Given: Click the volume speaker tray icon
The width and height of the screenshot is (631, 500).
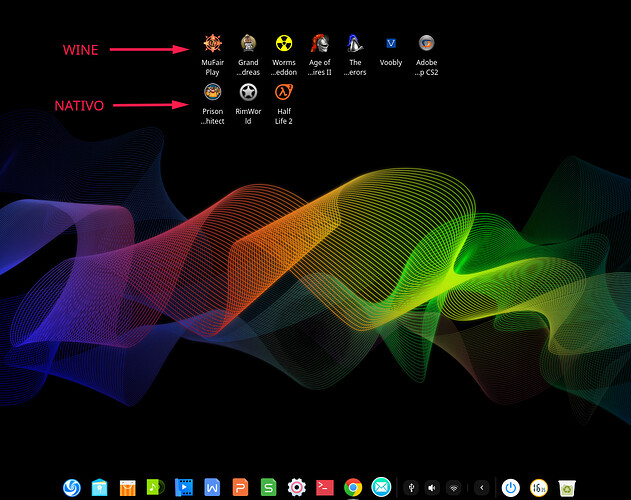Looking at the screenshot, I should tap(432, 487).
